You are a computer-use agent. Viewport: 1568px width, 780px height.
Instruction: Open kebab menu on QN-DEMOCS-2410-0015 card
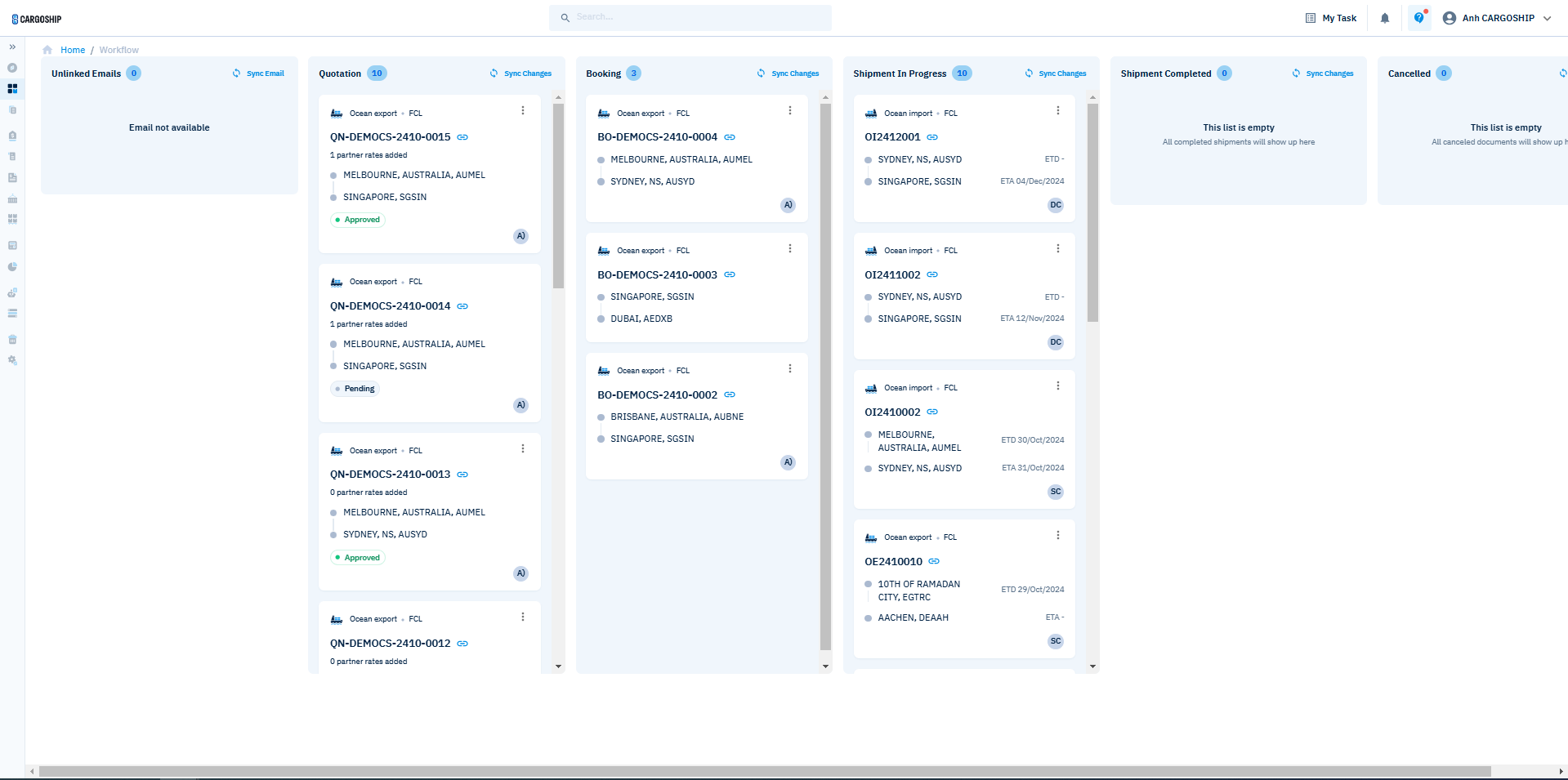pos(523,111)
